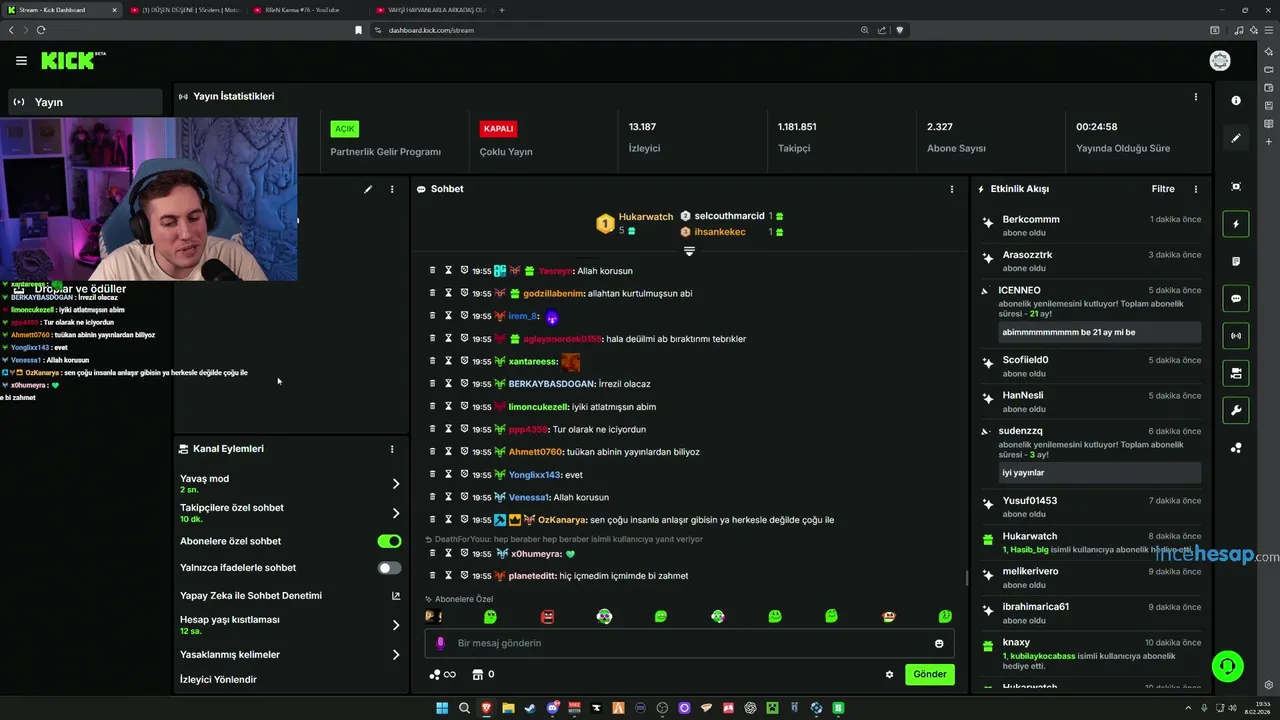Open the emoji picker smiley icon

(x=939, y=643)
